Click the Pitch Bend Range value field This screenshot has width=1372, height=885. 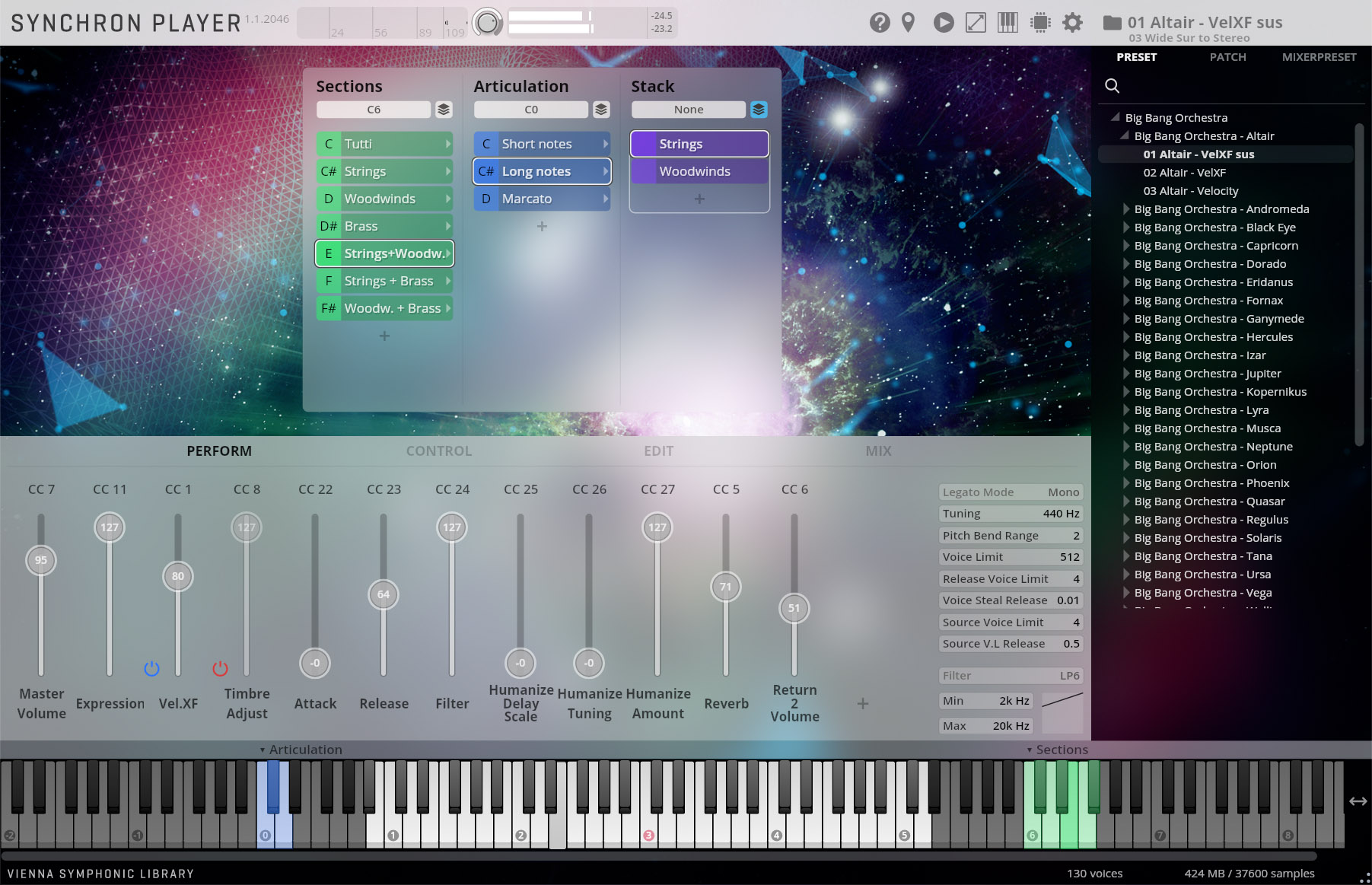[x=1011, y=536]
